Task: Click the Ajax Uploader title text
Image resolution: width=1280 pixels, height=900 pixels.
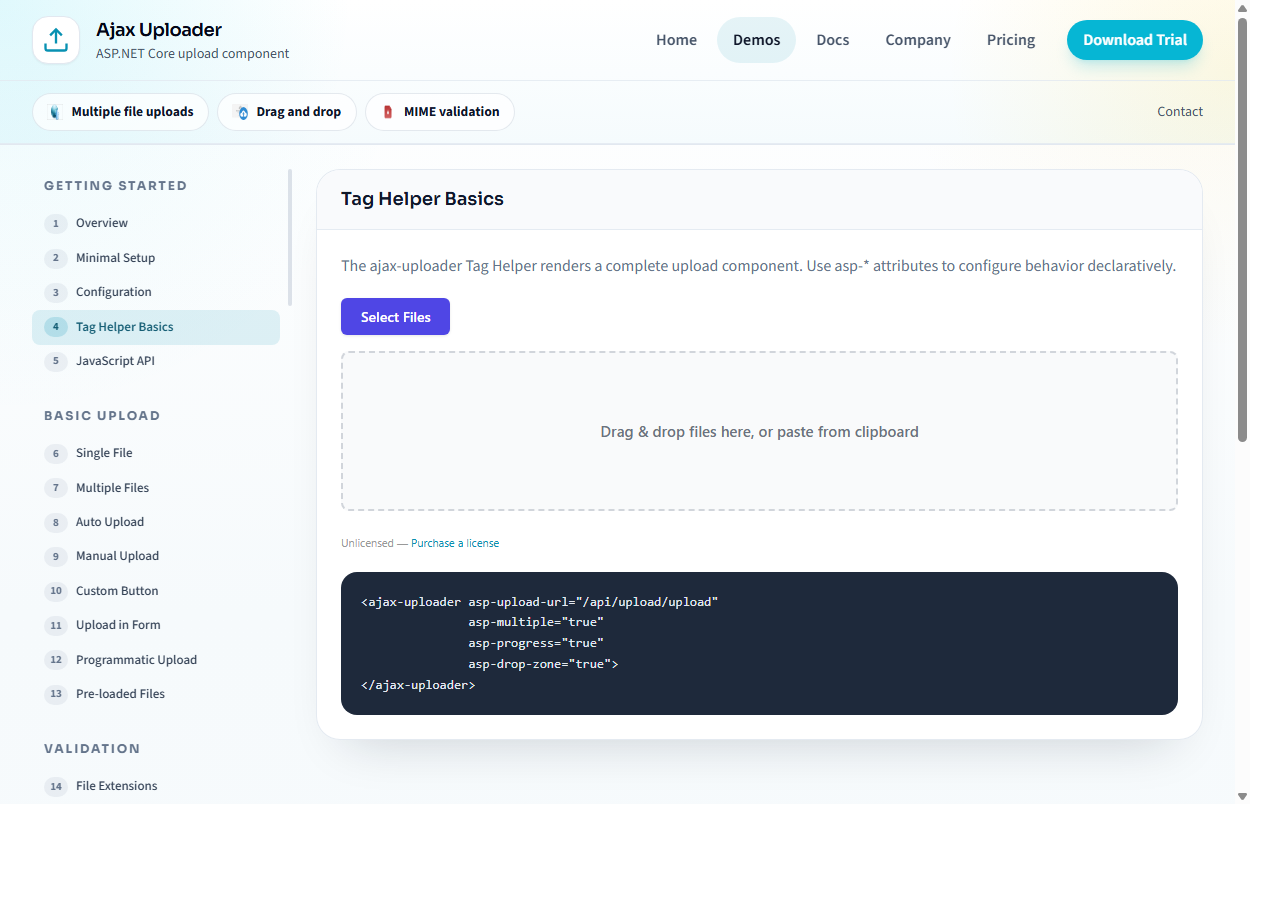Action: 159,30
